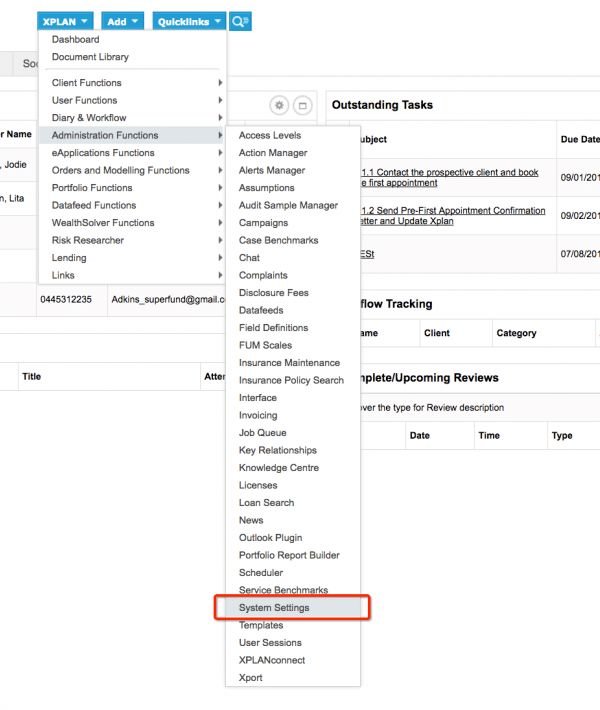Expand Client Functions submenu arrow

pos(220,82)
